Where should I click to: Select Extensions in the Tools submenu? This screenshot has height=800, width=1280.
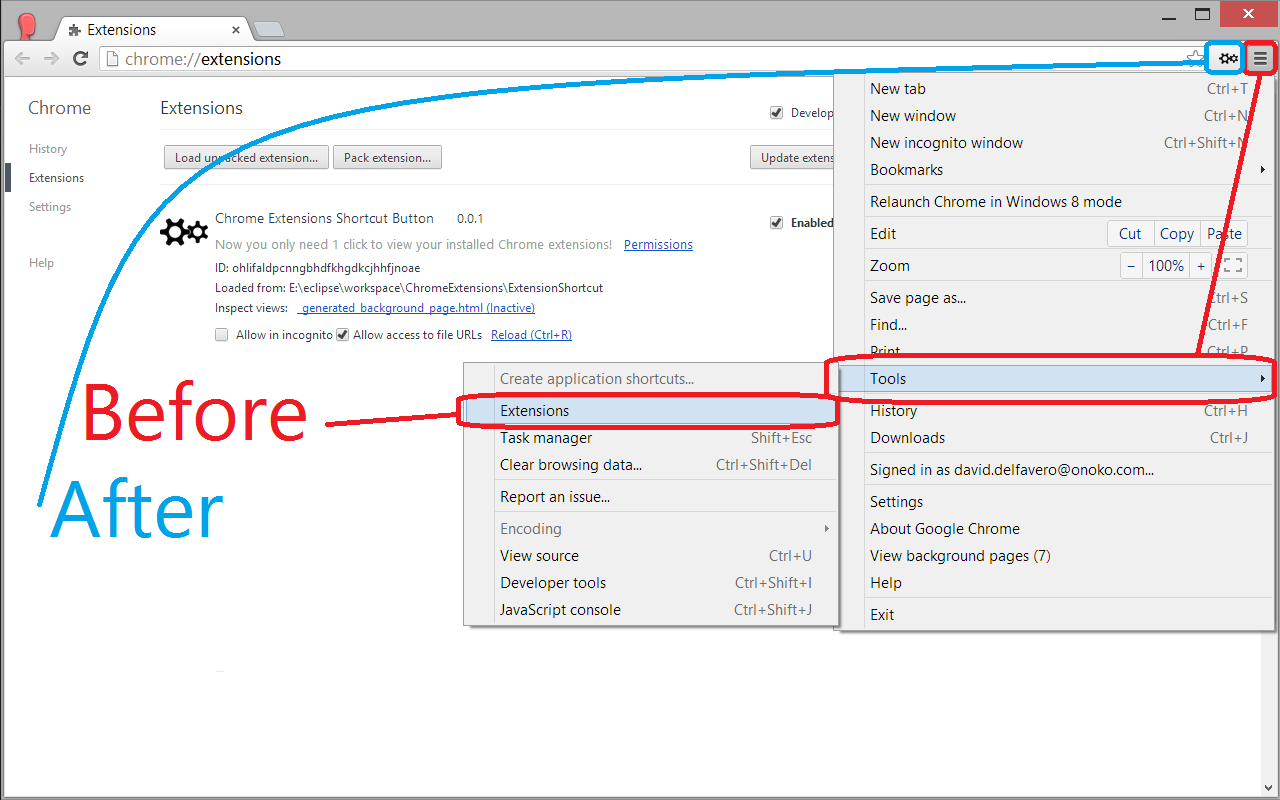650,411
